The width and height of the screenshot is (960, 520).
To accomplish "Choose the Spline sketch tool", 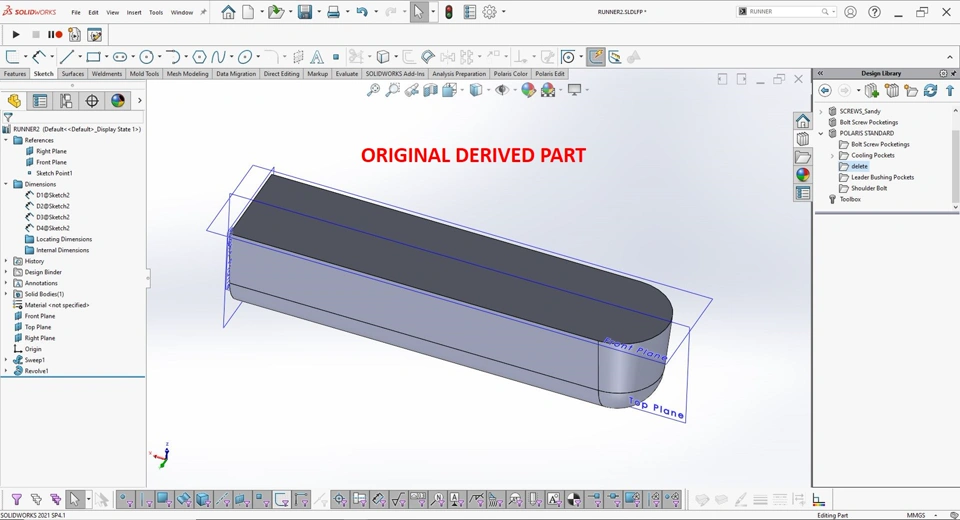I will pyautogui.click(x=218, y=57).
